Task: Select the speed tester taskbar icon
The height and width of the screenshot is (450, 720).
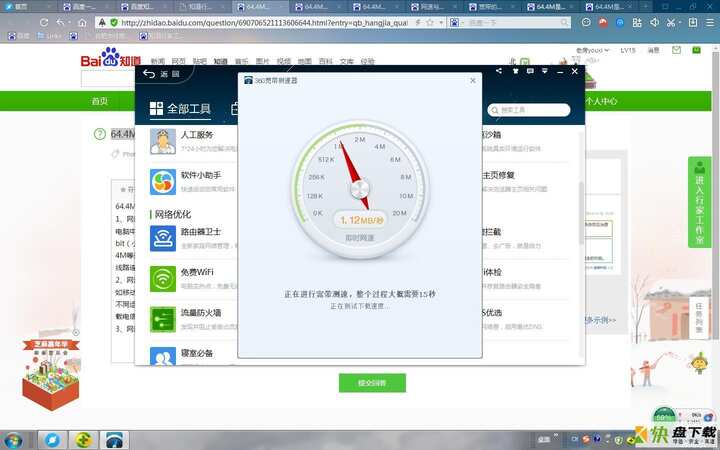Action: (x=114, y=440)
